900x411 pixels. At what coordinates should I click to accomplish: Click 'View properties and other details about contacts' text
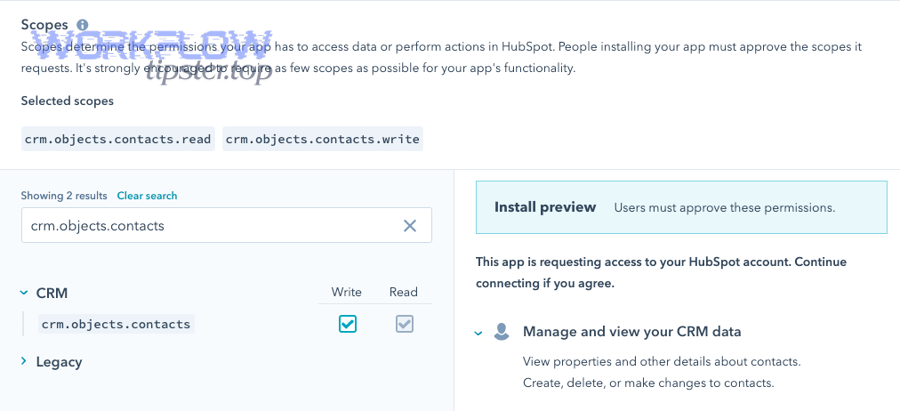[x=662, y=362]
